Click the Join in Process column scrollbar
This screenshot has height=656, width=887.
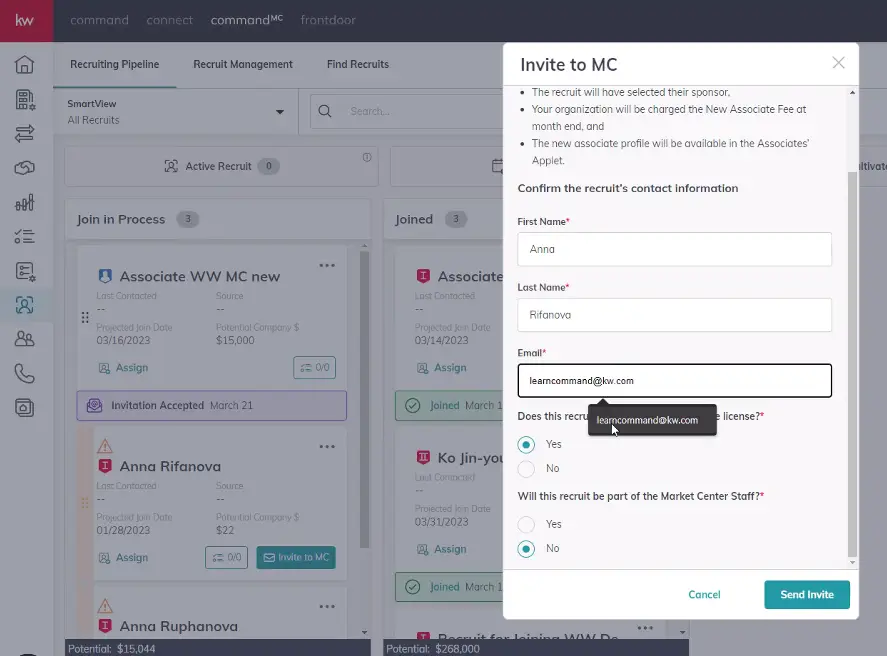pyautogui.click(x=364, y=399)
